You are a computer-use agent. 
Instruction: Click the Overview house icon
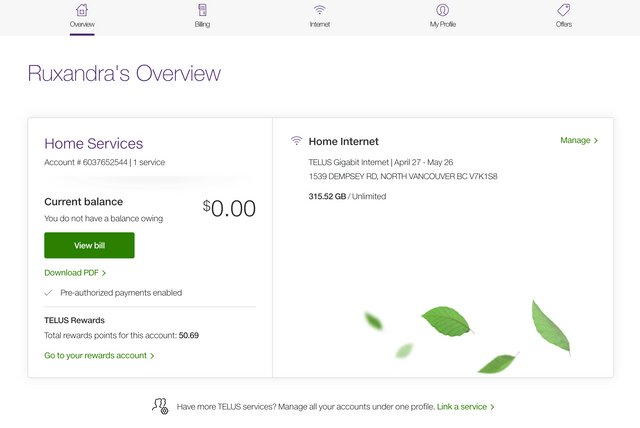(x=82, y=9)
